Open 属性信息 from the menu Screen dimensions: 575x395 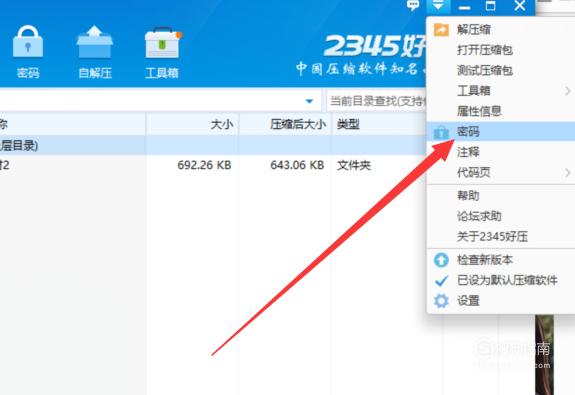479,111
